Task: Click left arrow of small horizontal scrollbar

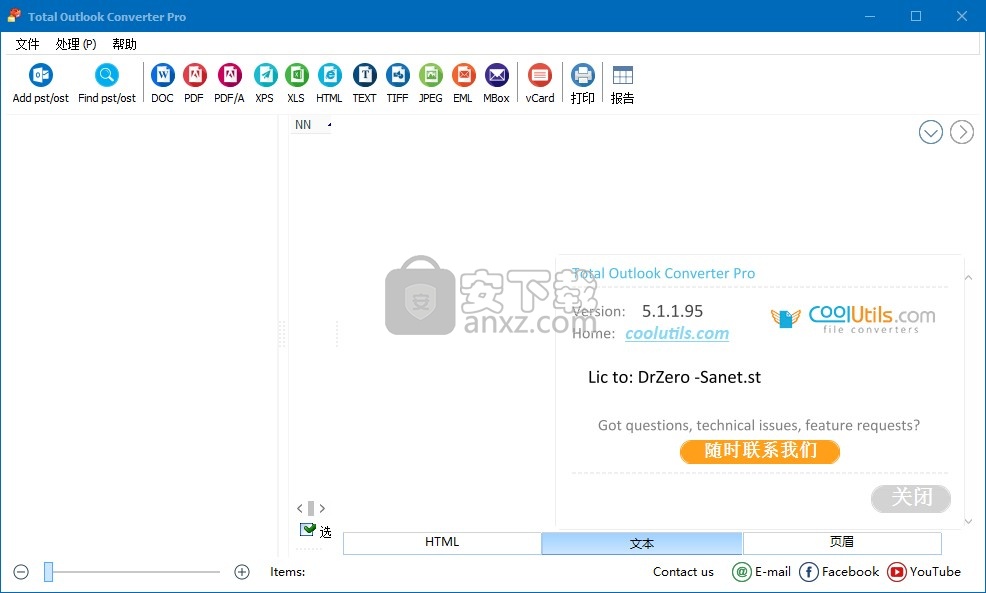Action: click(x=300, y=508)
